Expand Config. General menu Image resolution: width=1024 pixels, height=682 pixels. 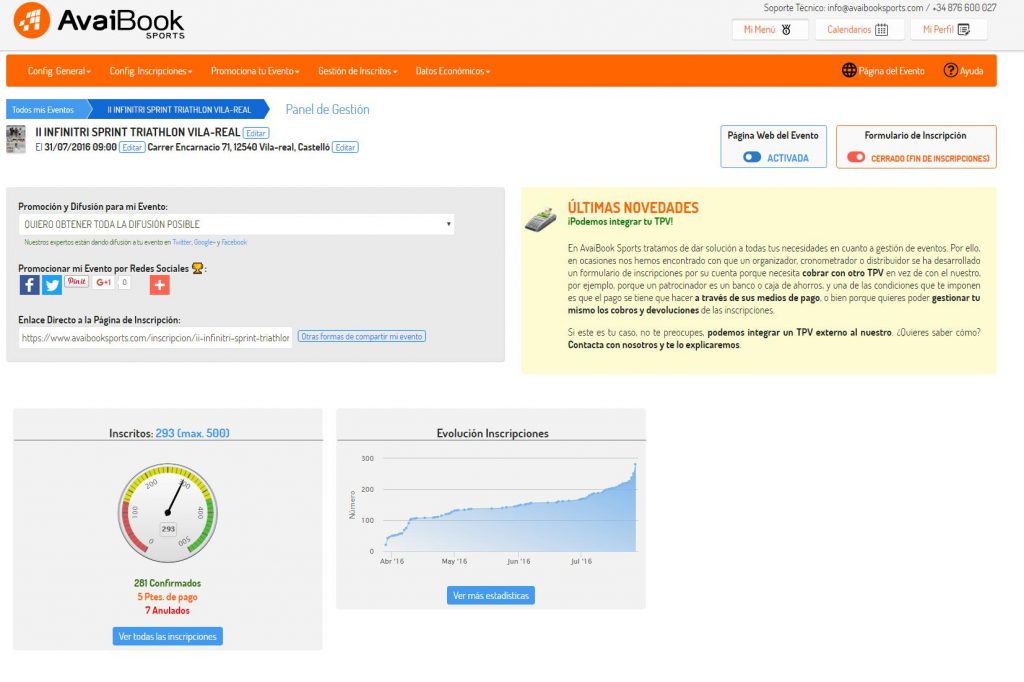pyautogui.click(x=59, y=71)
